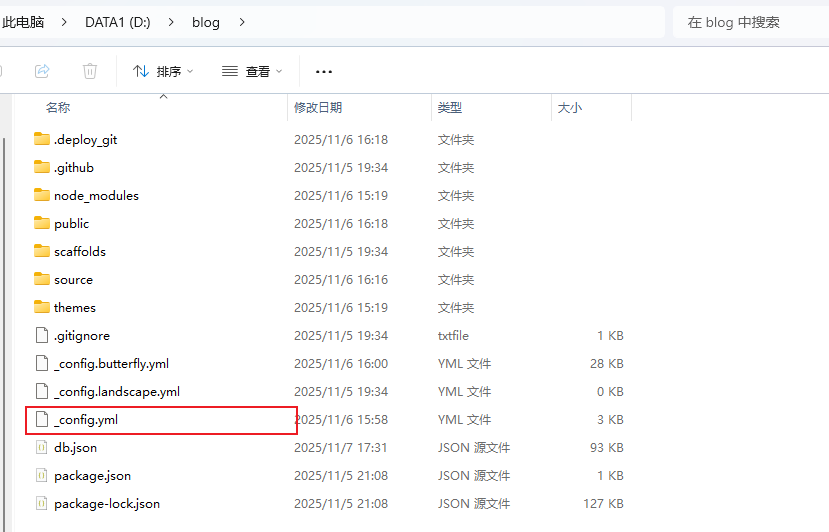Click the 127 KB size value
The width and height of the screenshot is (829, 532).
click(603, 504)
